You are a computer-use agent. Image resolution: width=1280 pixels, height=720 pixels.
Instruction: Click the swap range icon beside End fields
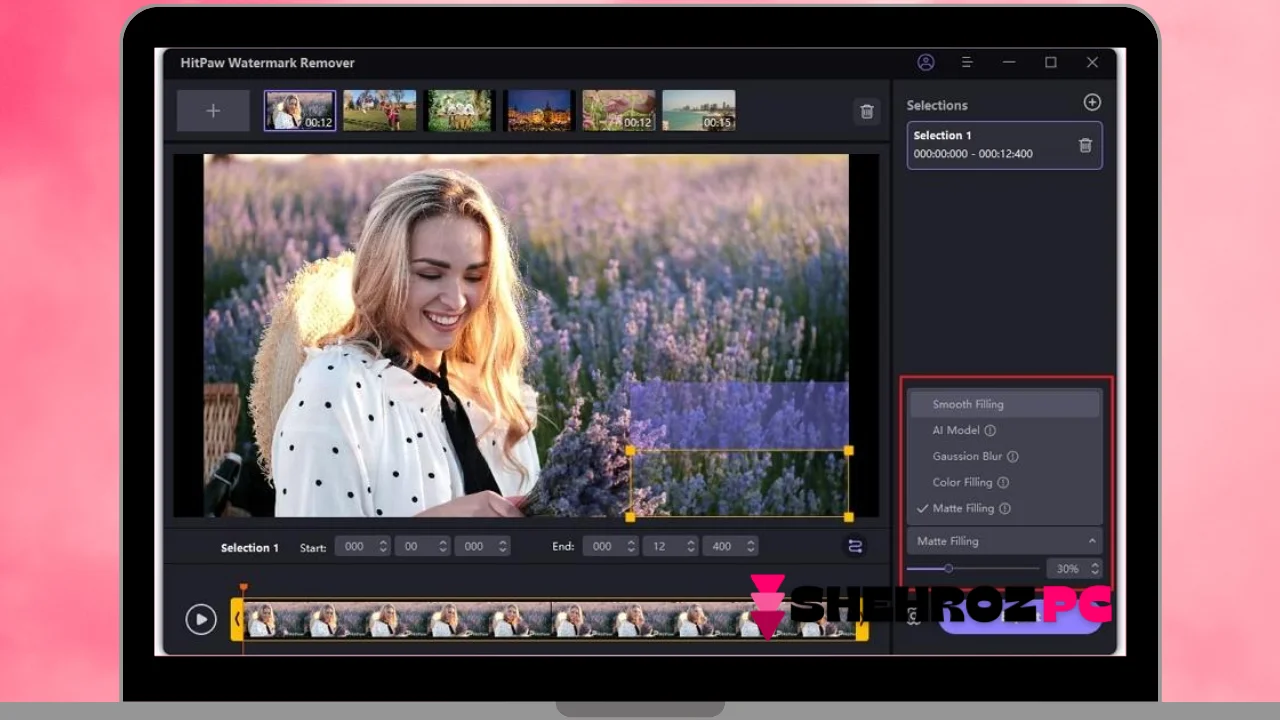(855, 546)
